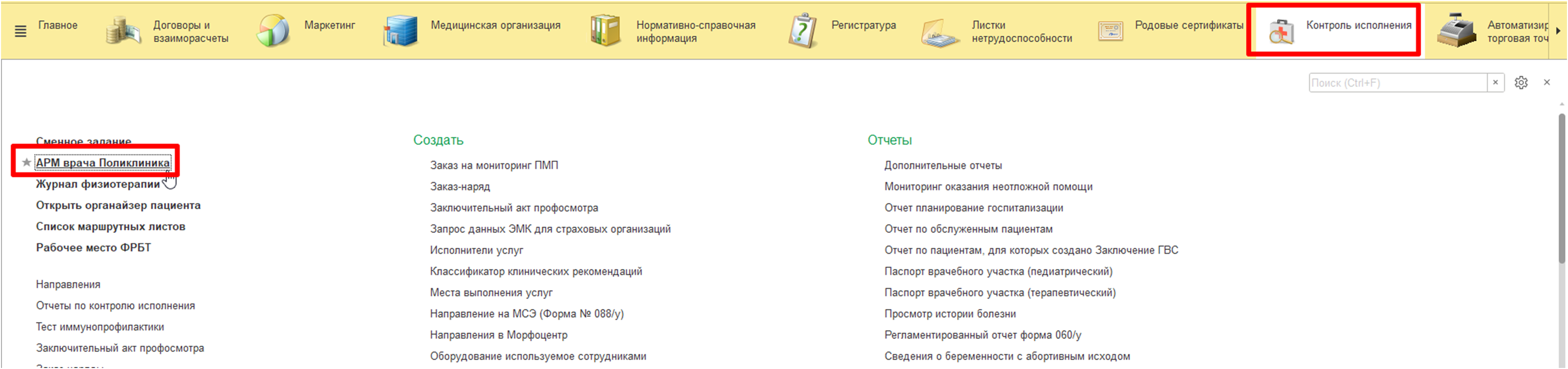Open Дополнительные отчеты report
The image size is (1568, 369).
pos(943,165)
